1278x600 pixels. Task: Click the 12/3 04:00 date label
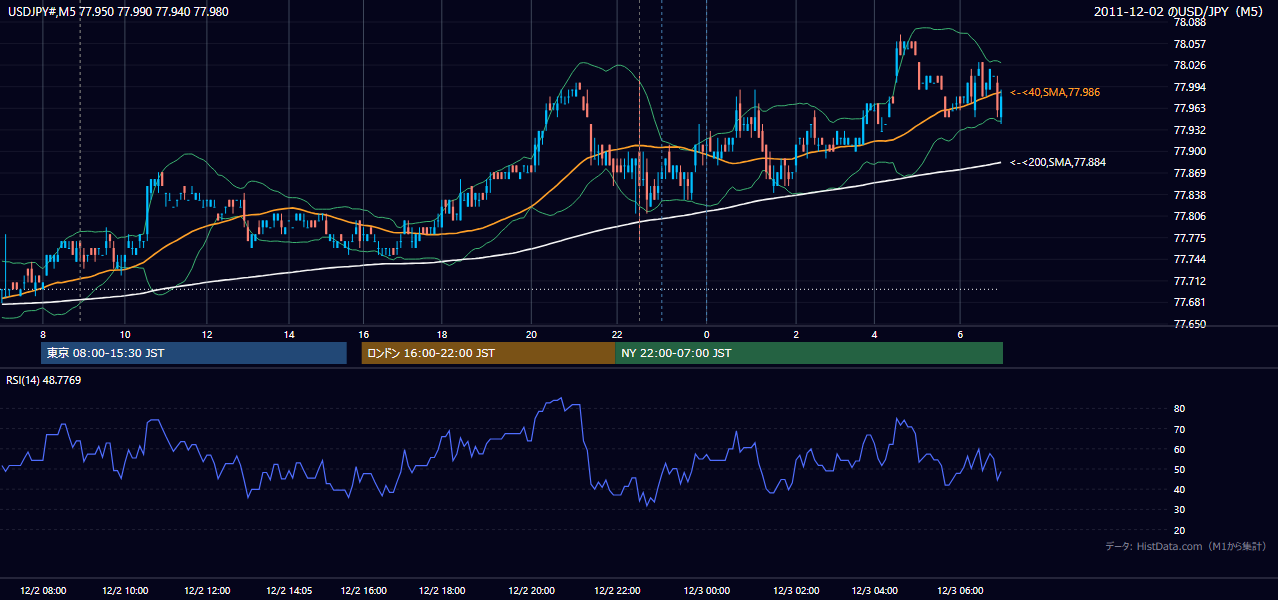point(874,591)
